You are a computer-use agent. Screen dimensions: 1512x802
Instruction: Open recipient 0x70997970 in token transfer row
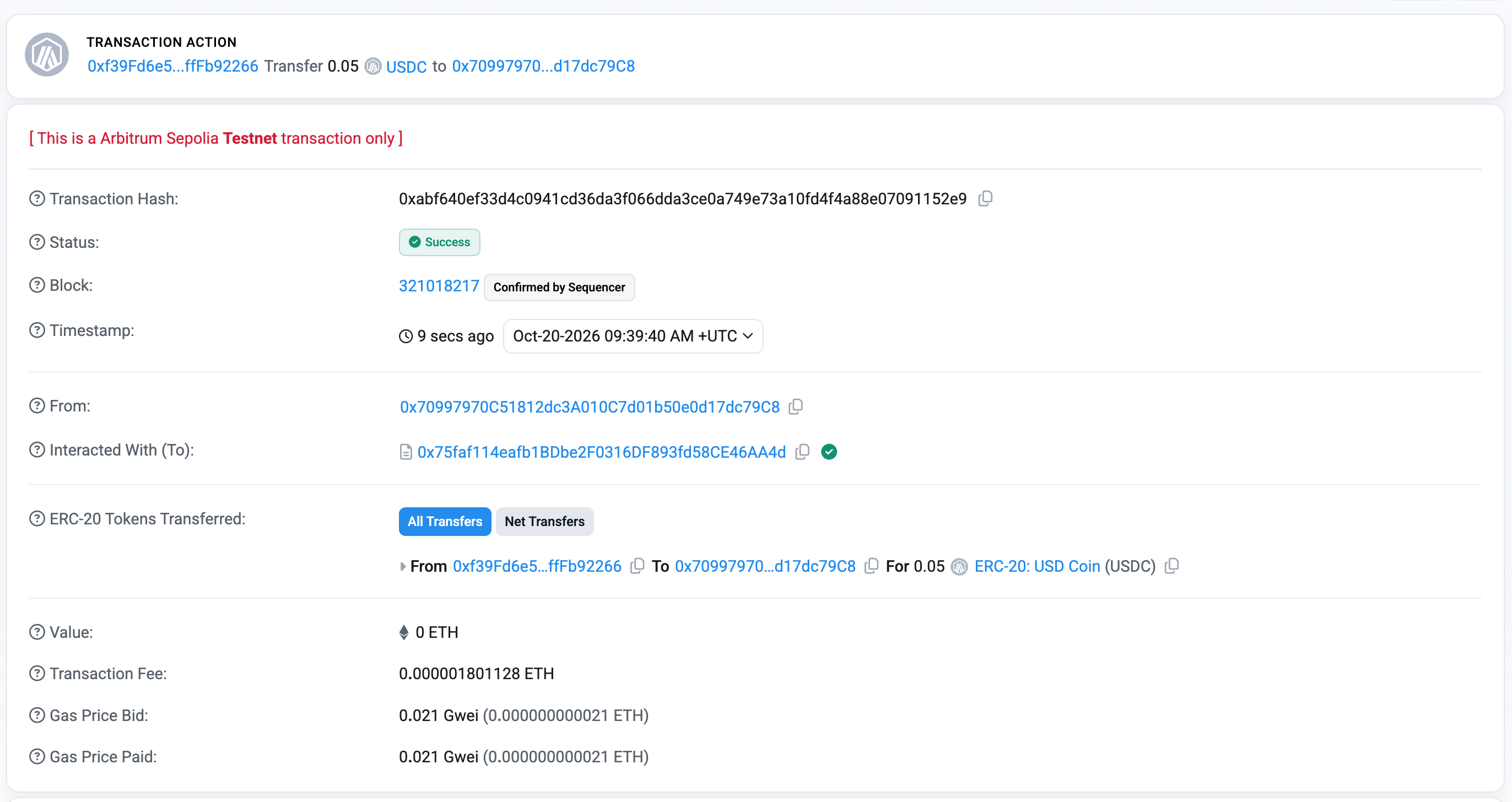click(765, 567)
